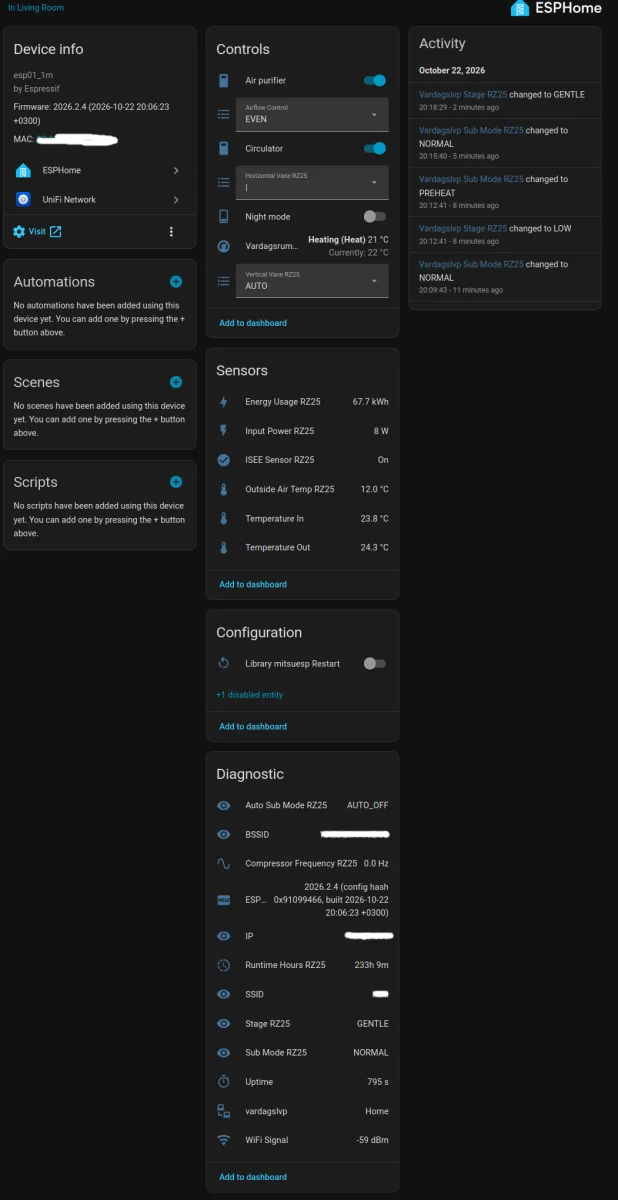Click the Energy Usage value 67.7 kWh

point(371,402)
